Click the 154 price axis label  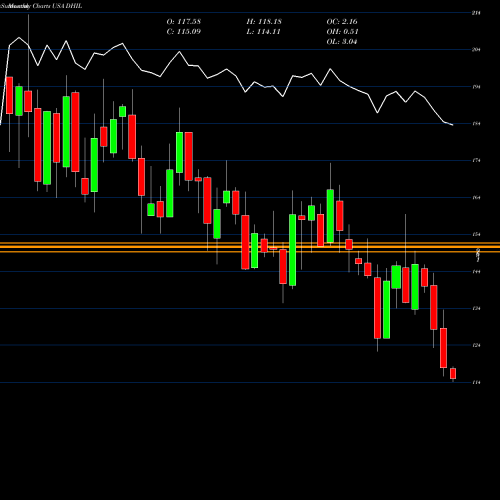(476, 234)
